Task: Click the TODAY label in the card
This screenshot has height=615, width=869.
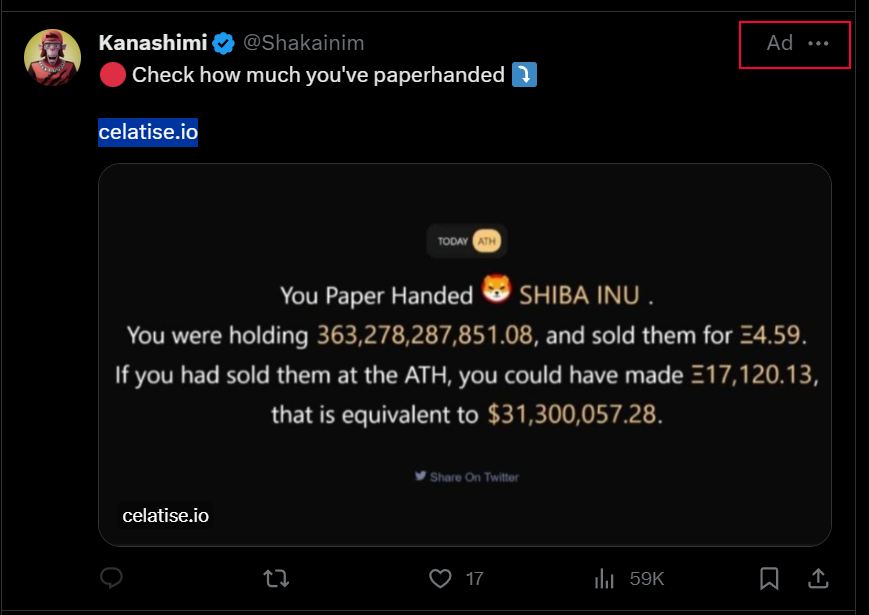Action: (452, 241)
